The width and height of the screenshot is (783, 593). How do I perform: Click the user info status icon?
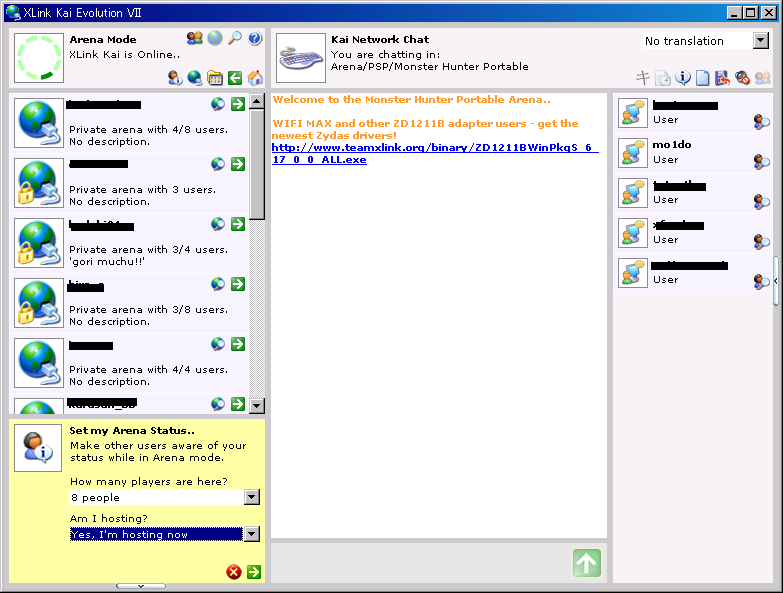click(175, 78)
